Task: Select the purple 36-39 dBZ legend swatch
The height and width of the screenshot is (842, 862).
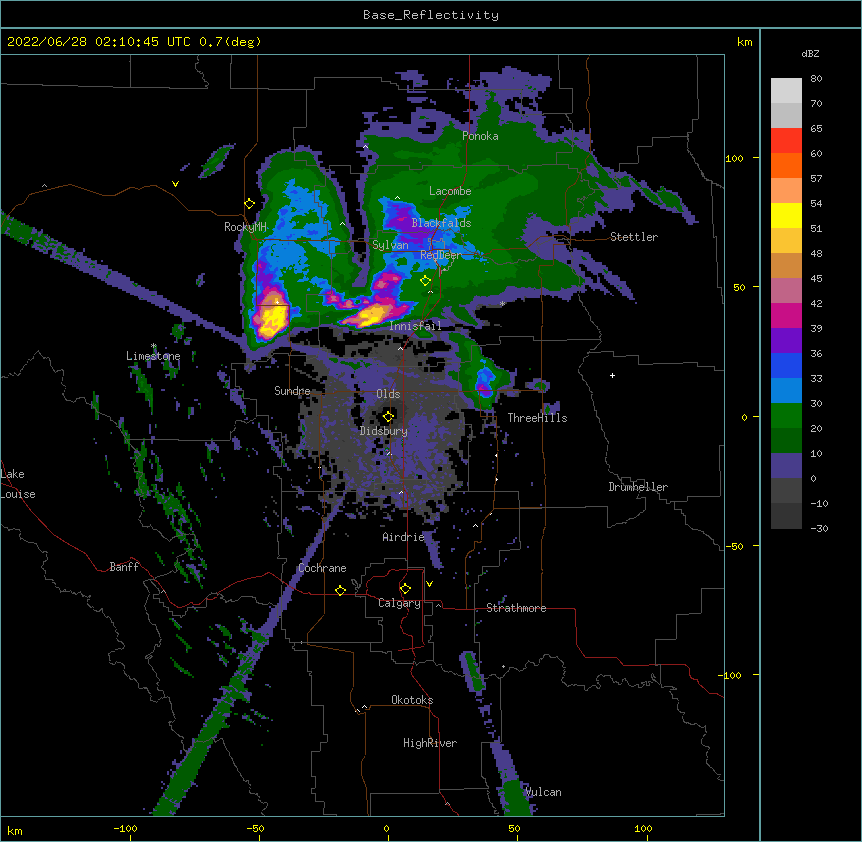Action: point(786,341)
